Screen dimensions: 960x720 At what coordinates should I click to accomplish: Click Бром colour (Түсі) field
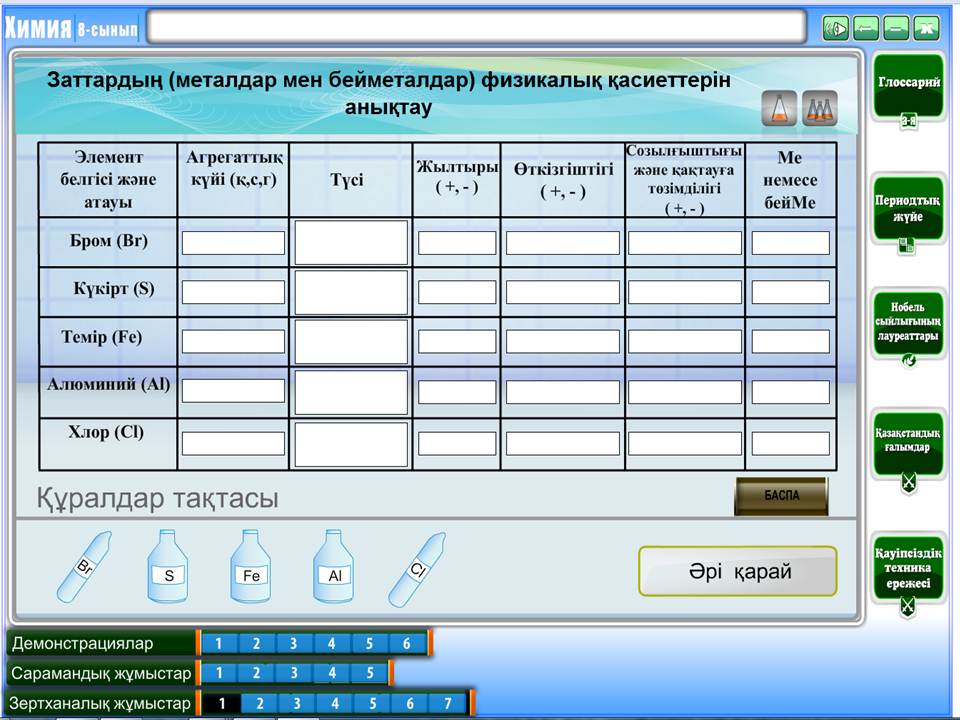[351, 242]
